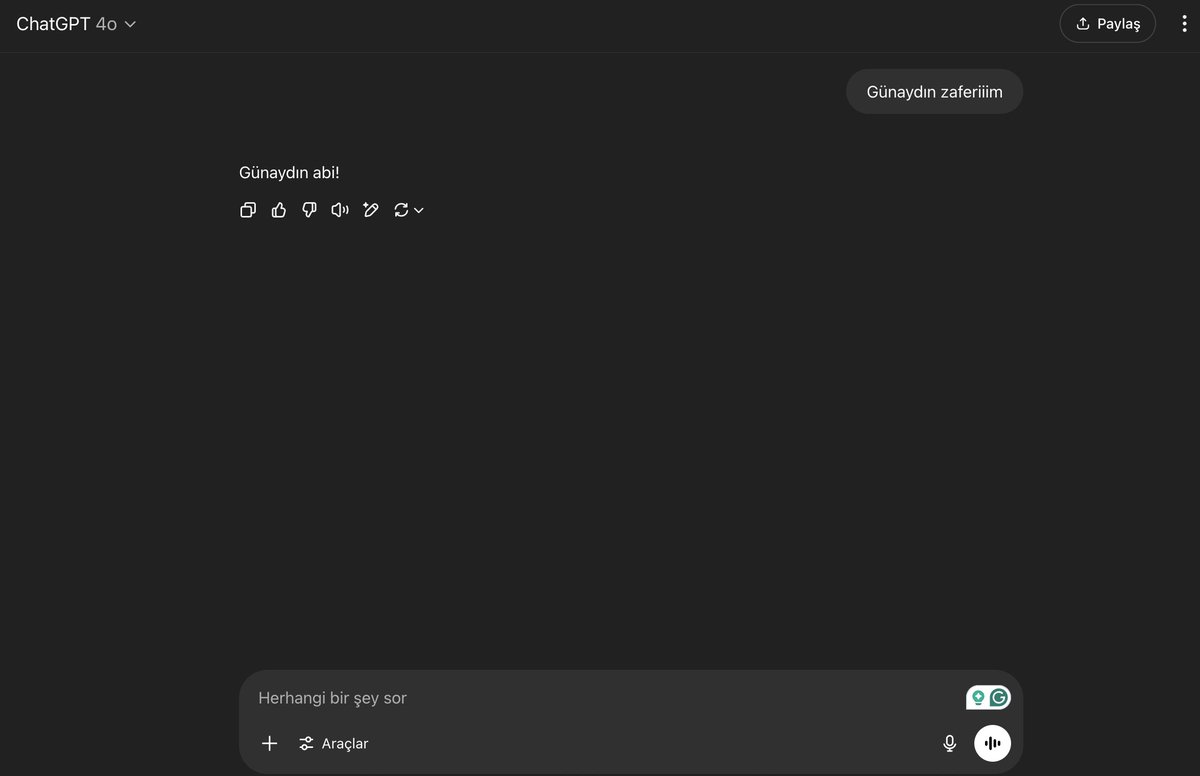
Task: Open the three-dot options menu
Action: (x=1184, y=24)
